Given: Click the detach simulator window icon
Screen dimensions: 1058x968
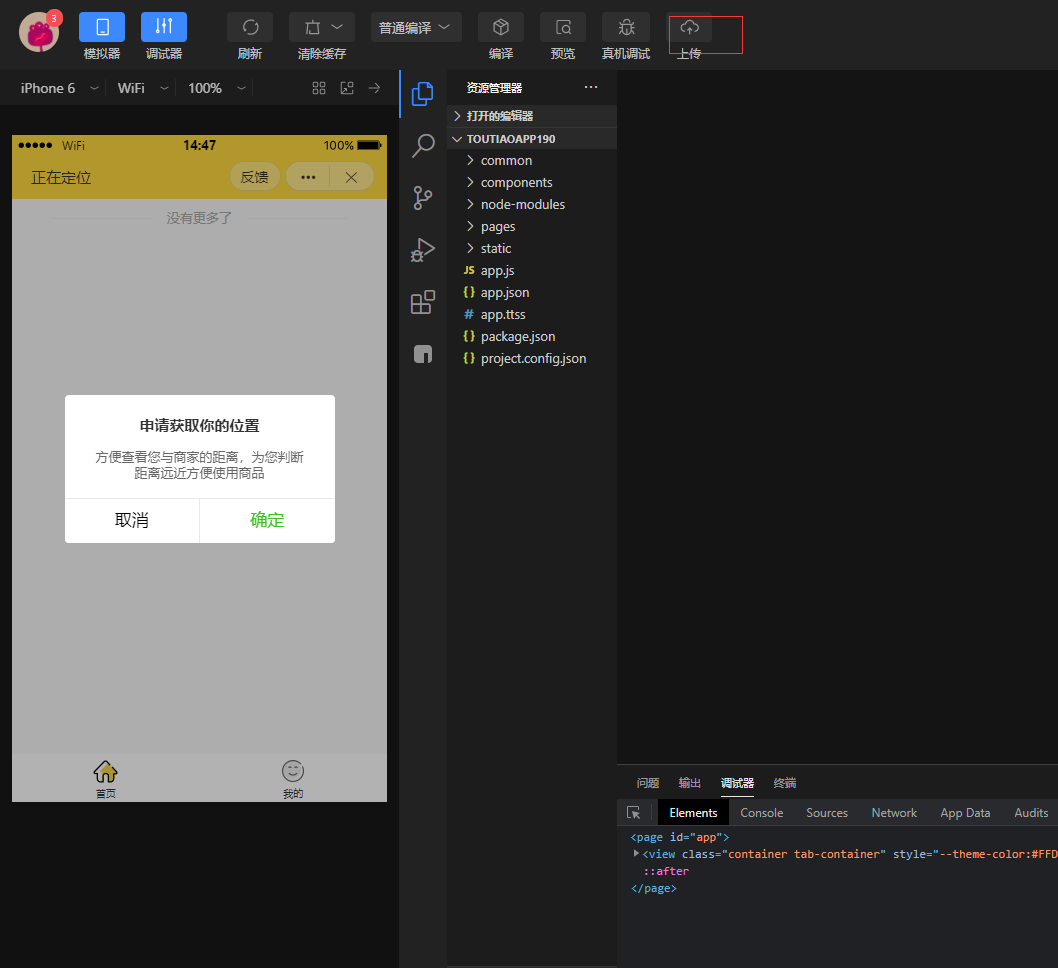Looking at the screenshot, I should [x=347, y=88].
